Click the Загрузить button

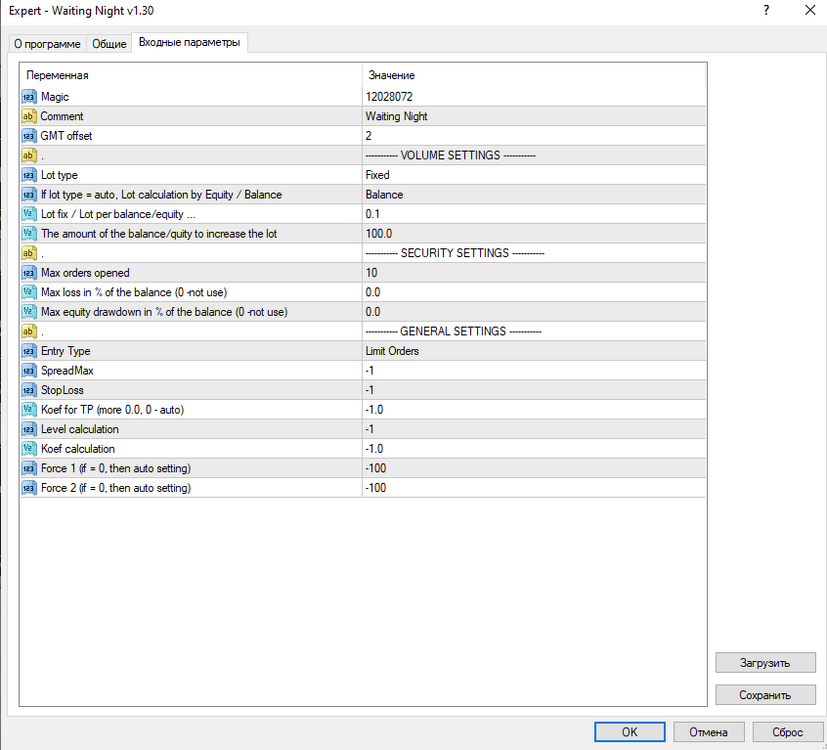[765, 663]
